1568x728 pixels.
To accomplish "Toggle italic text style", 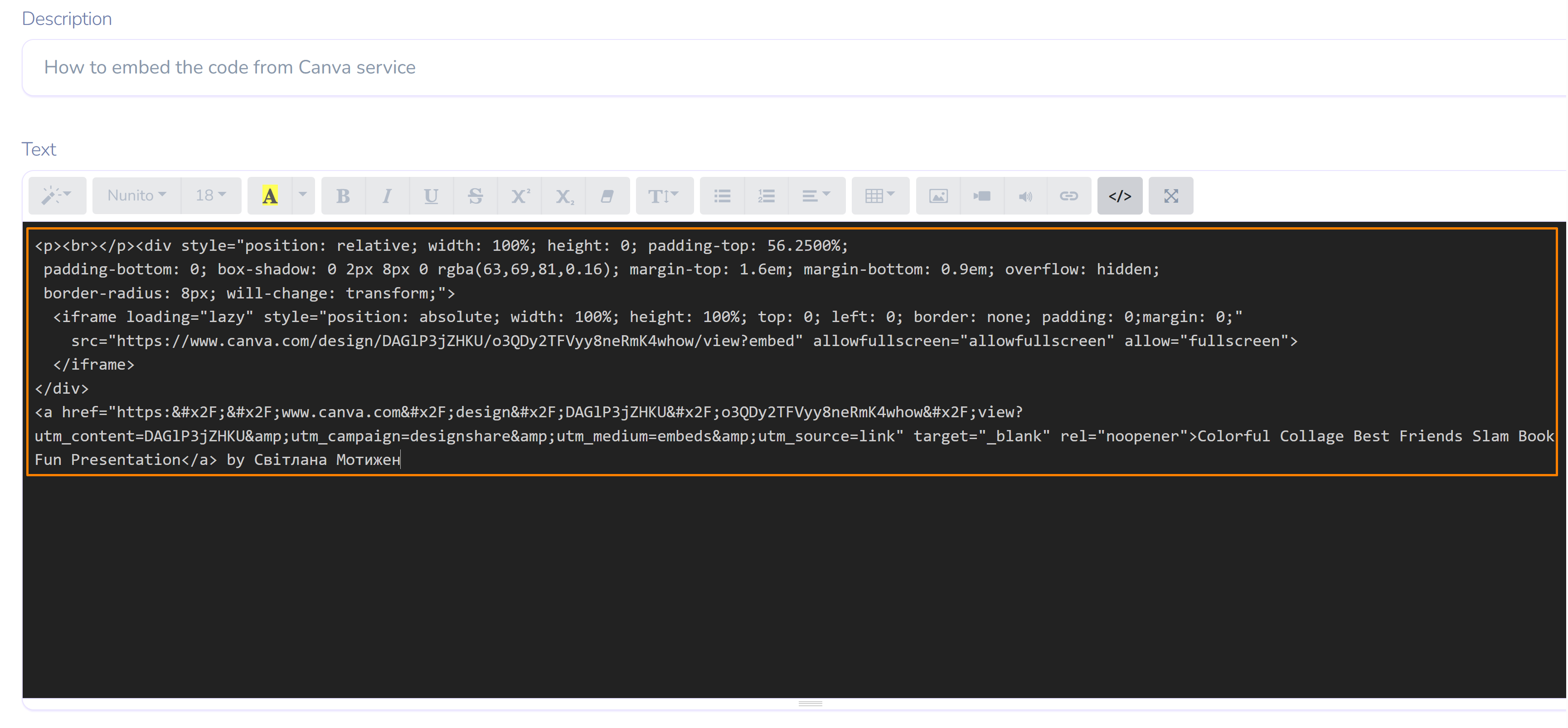I will pyautogui.click(x=387, y=196).
